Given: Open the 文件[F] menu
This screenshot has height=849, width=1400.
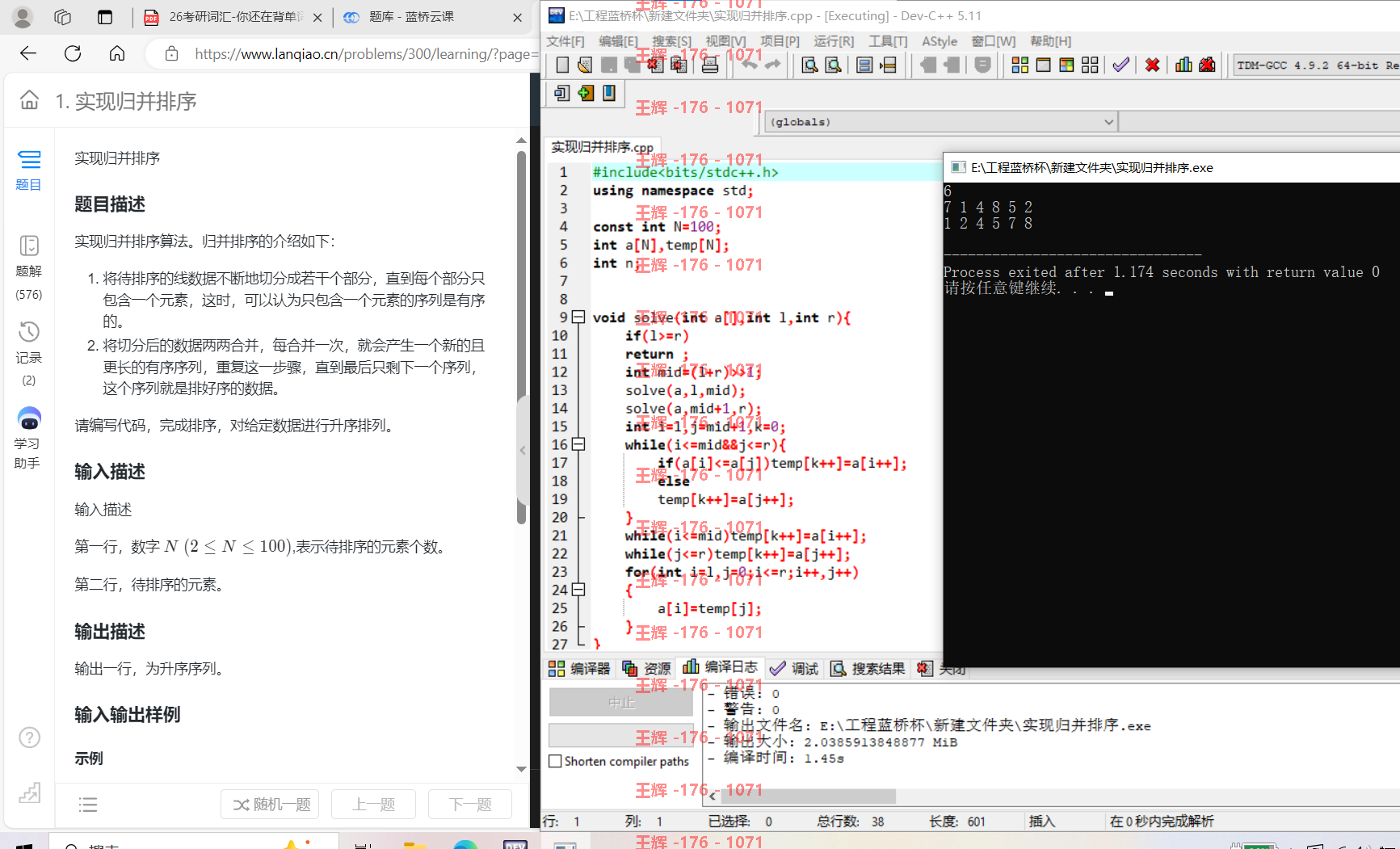Looking at the screenshot, I should pyautogui.click(x=565, y=41).
